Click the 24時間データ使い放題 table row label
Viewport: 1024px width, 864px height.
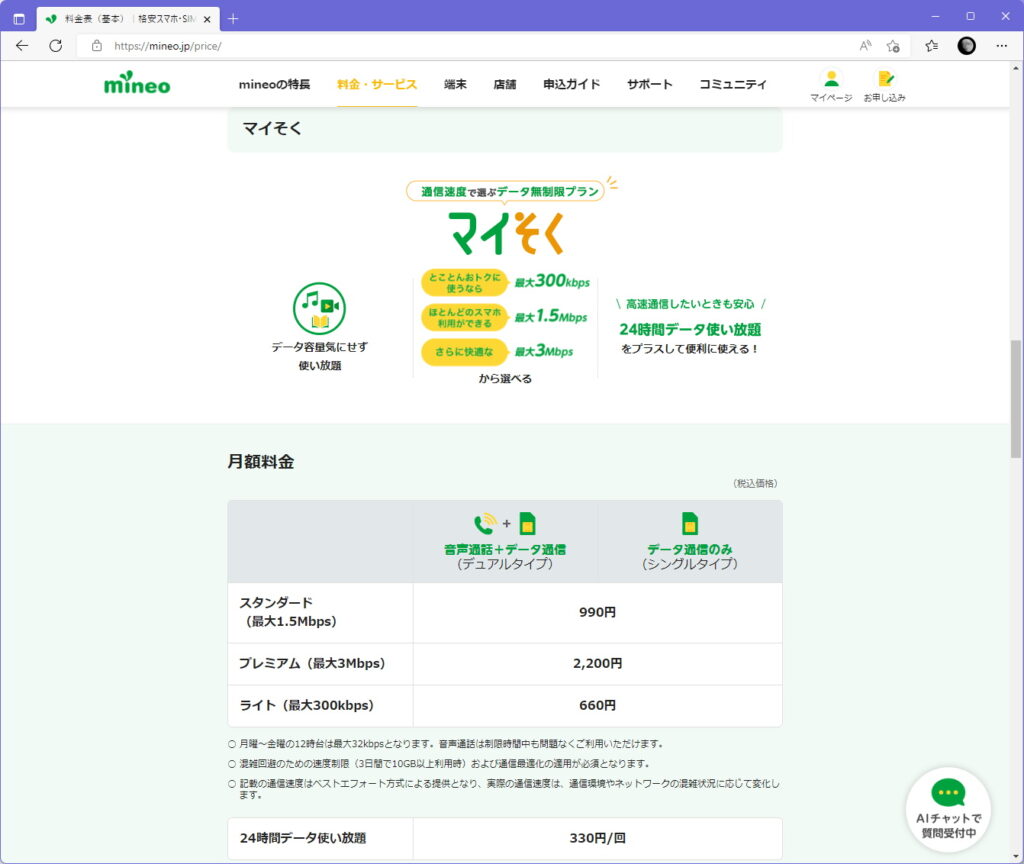click(303, 838)
